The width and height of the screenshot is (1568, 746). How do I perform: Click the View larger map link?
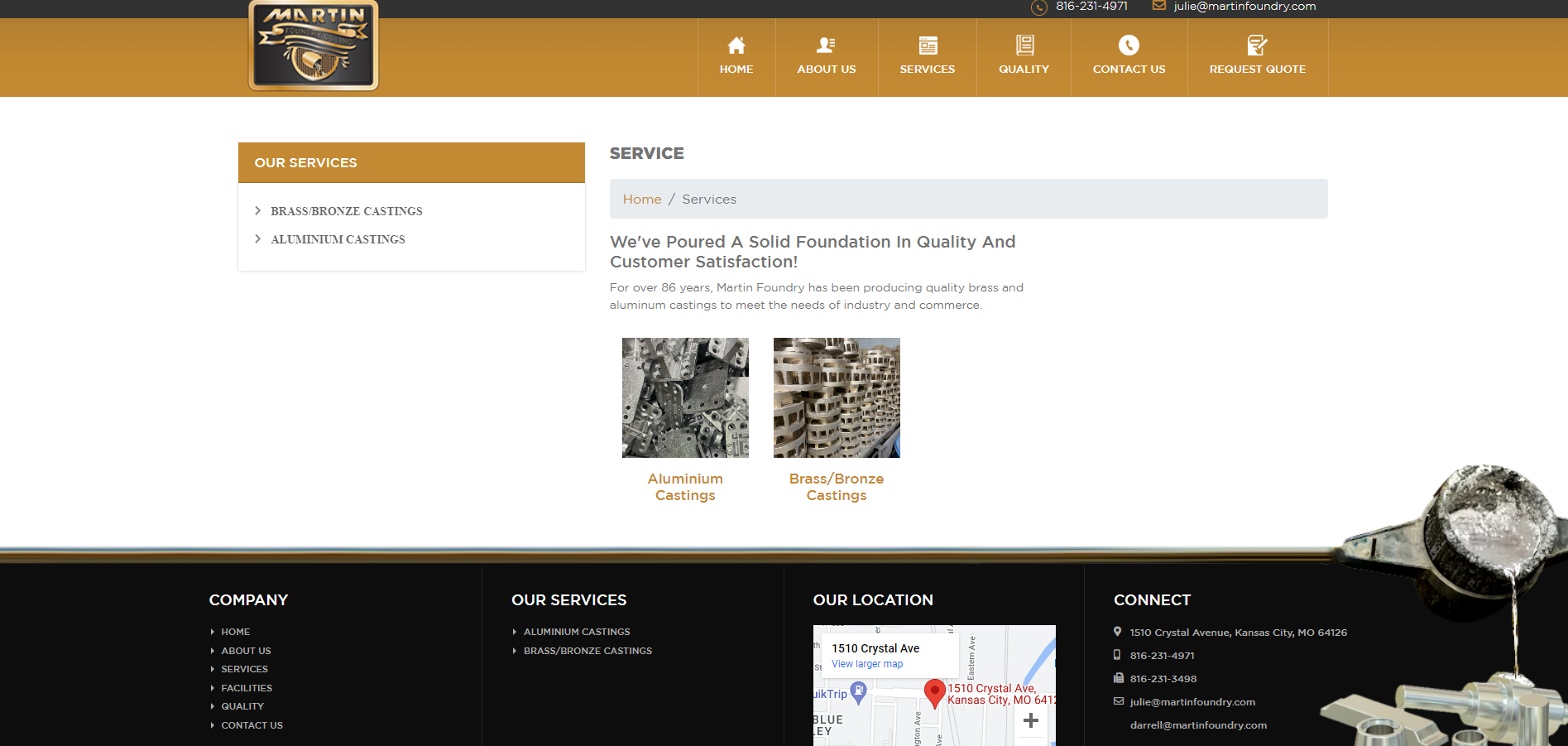tap(866, 663)
